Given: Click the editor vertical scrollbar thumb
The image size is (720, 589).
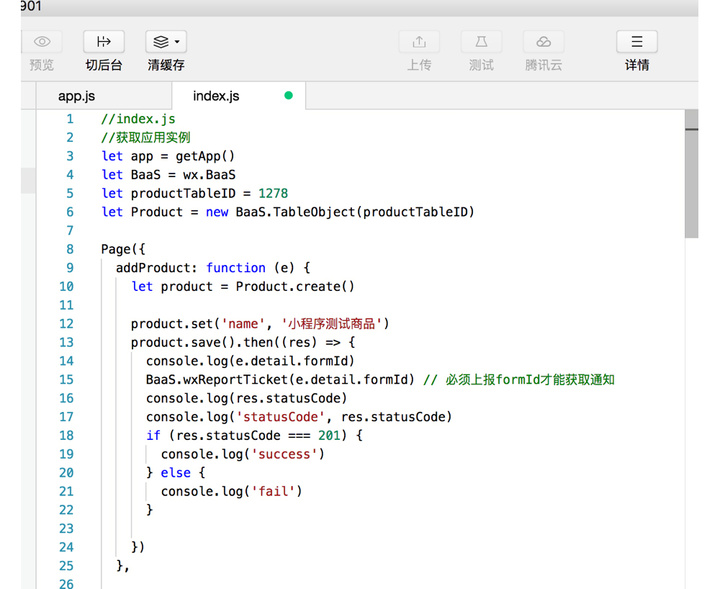Looking at the screenshot, I should point(691,174).
